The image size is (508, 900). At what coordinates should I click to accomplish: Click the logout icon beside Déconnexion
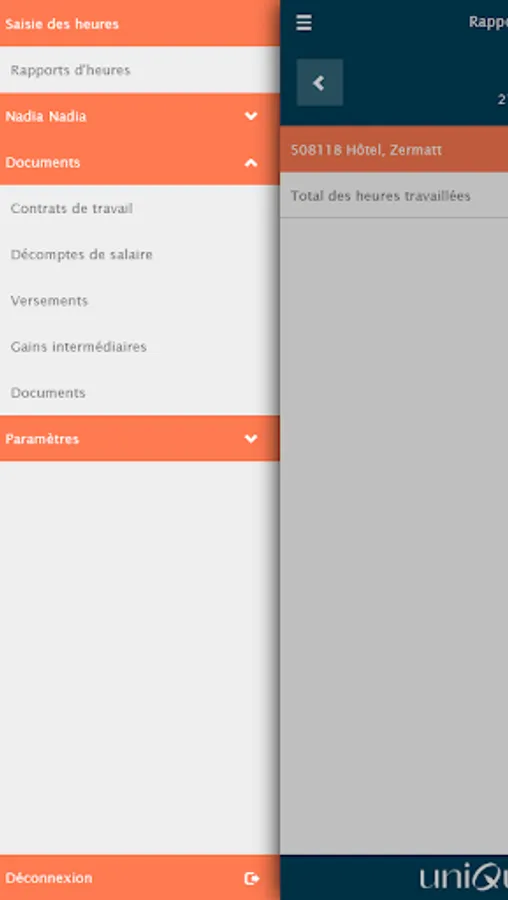tap(251, 878)
